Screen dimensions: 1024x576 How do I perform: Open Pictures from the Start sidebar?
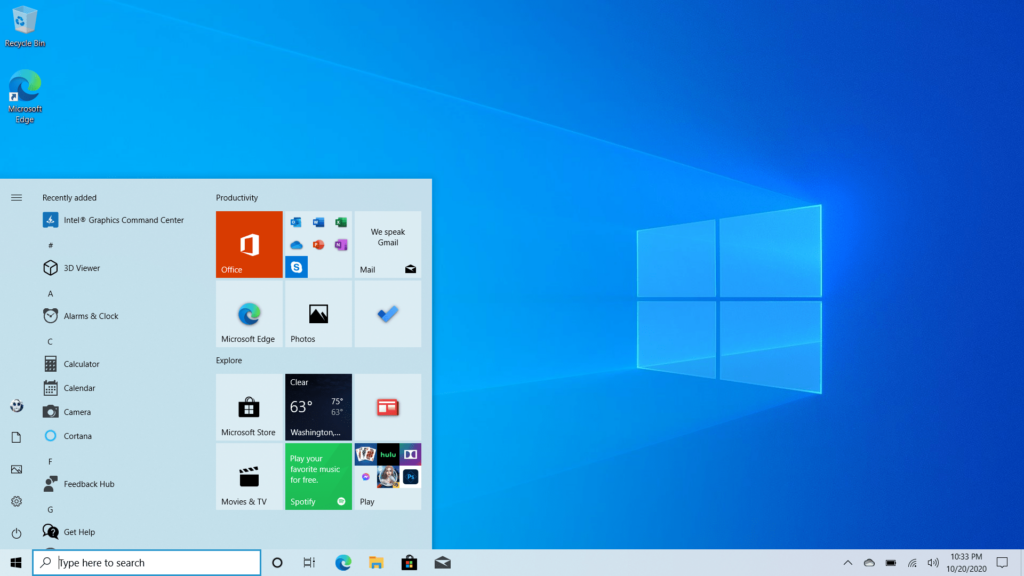point(16,469)
